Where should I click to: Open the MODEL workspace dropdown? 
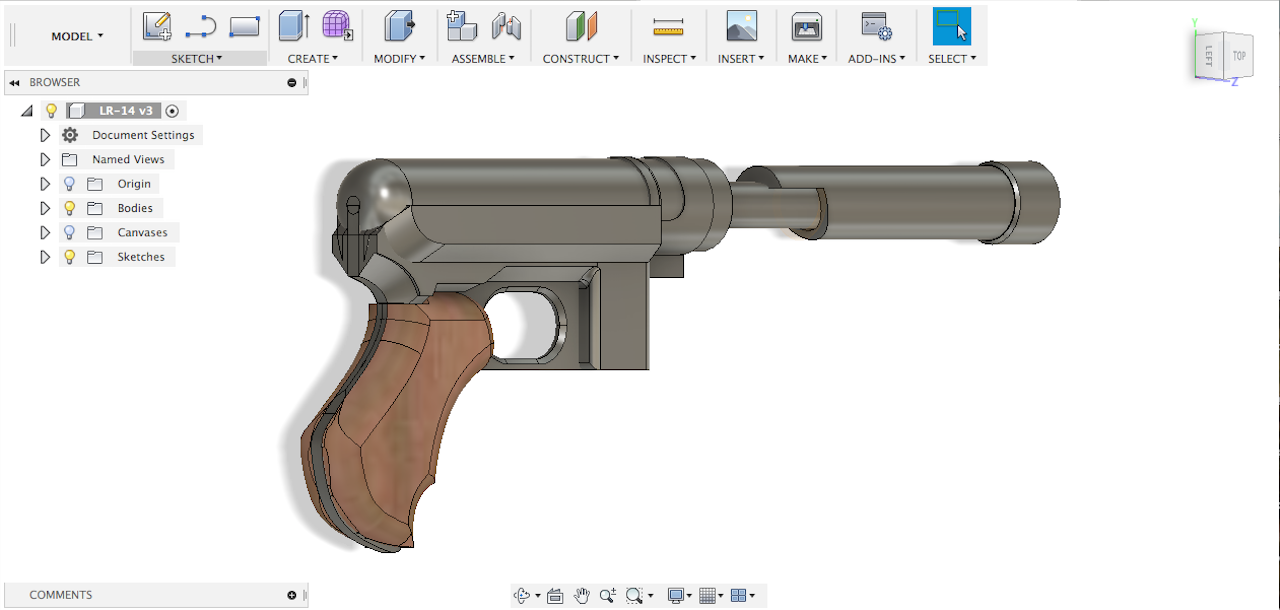77,36
